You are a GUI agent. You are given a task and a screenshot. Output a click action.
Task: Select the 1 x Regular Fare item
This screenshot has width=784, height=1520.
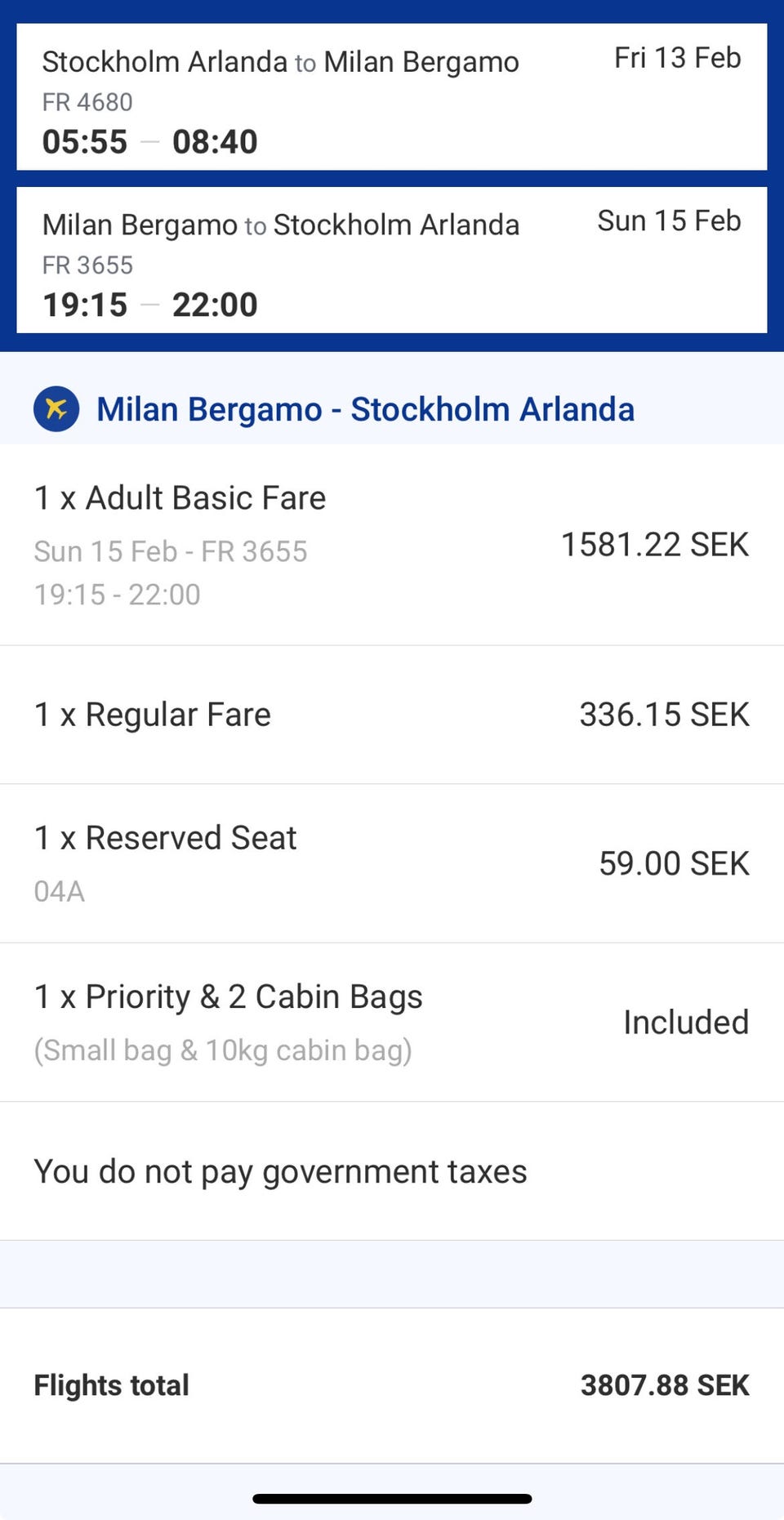coord(153,715)
